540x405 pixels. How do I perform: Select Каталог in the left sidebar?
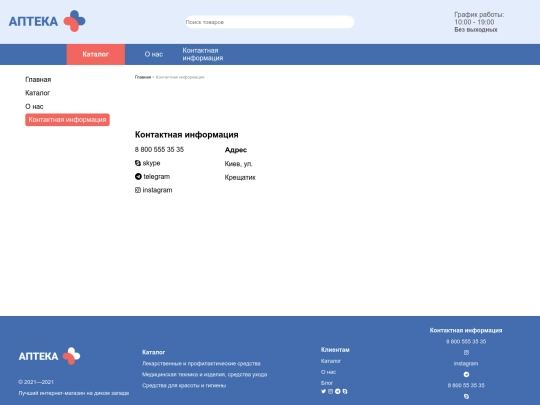coord(38,93)
